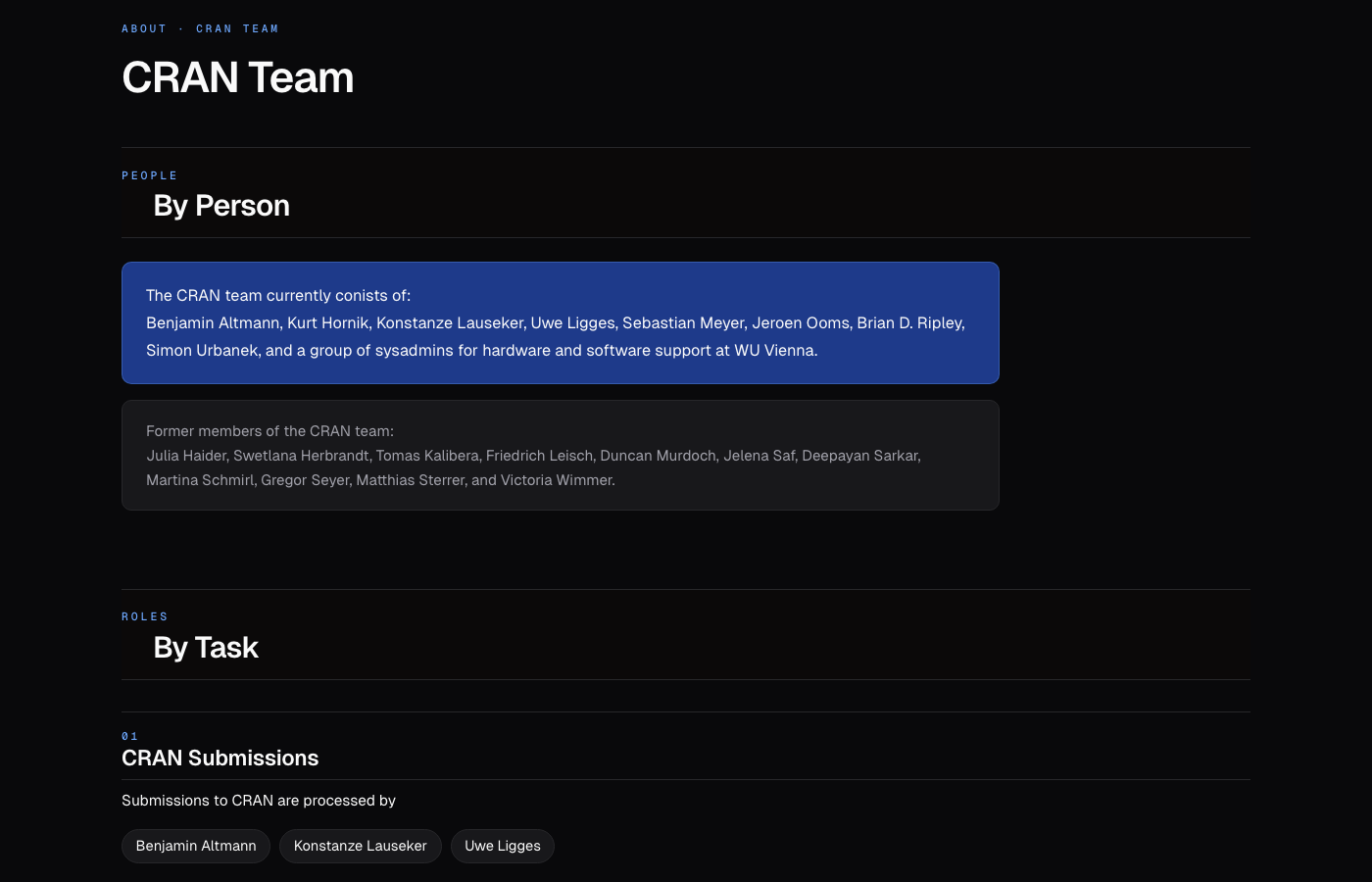Click the By Person heading

click(x=221, y=206)
